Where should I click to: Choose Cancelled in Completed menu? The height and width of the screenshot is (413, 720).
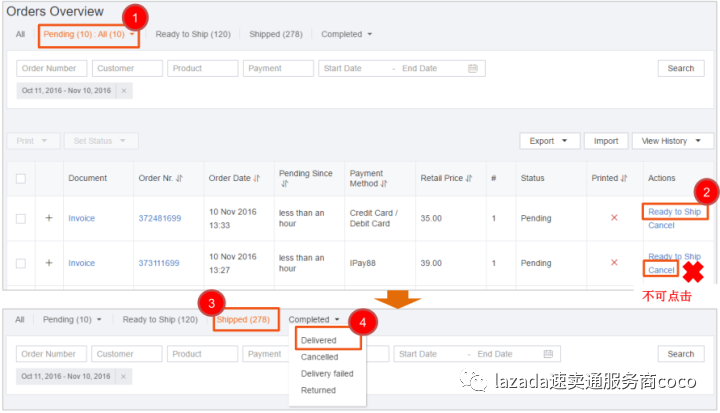click(x=319, y=357)
